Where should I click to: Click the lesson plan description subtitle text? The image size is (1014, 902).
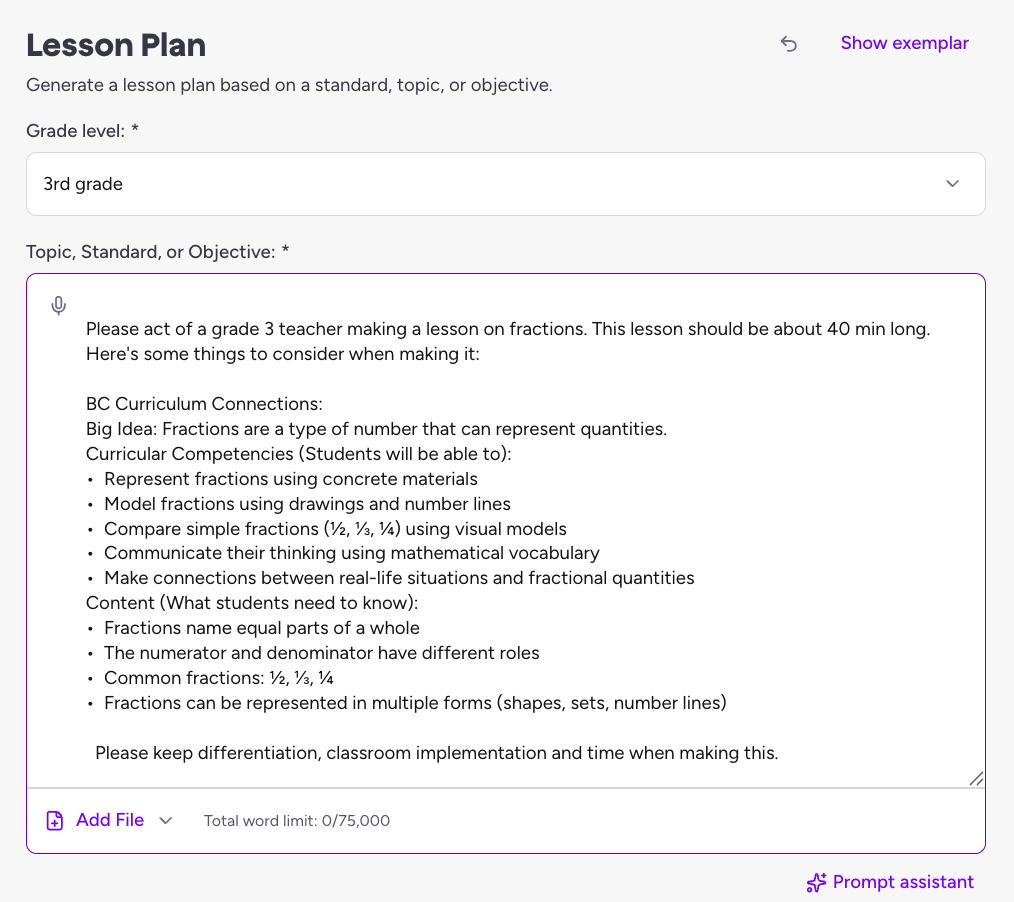tap(289, 85)
